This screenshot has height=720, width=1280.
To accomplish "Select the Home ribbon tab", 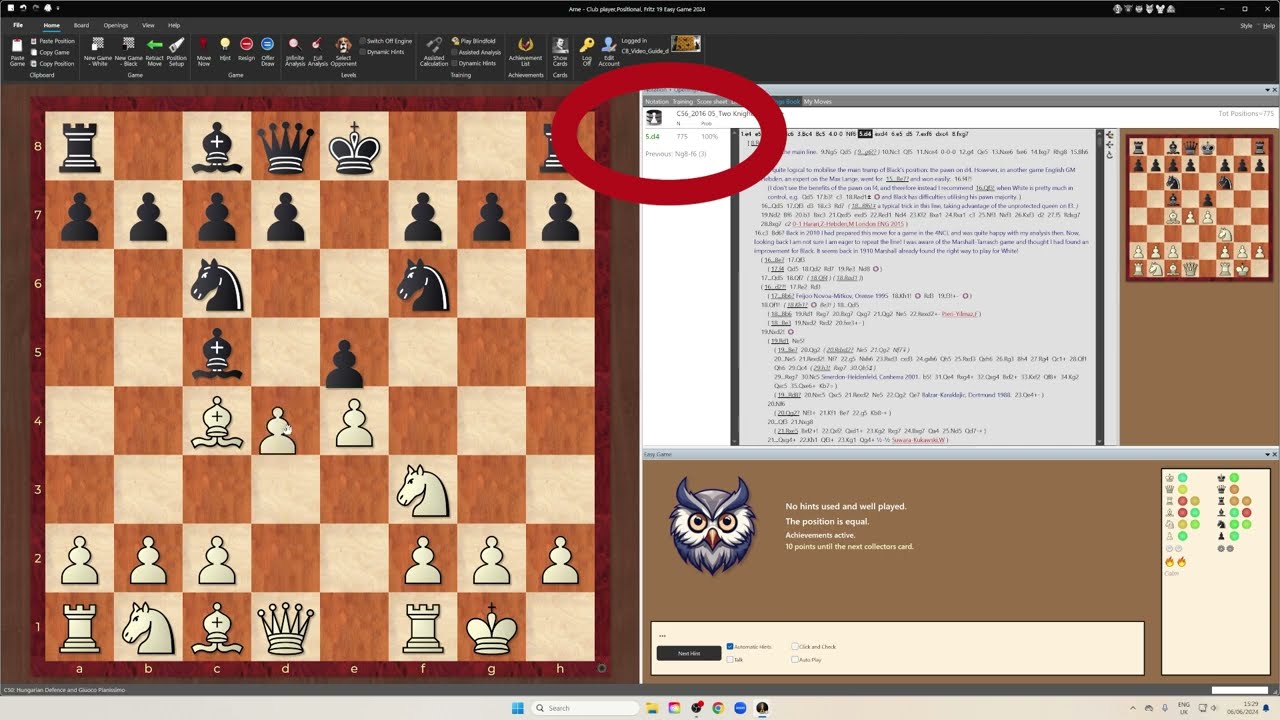I will coord(51,25).
